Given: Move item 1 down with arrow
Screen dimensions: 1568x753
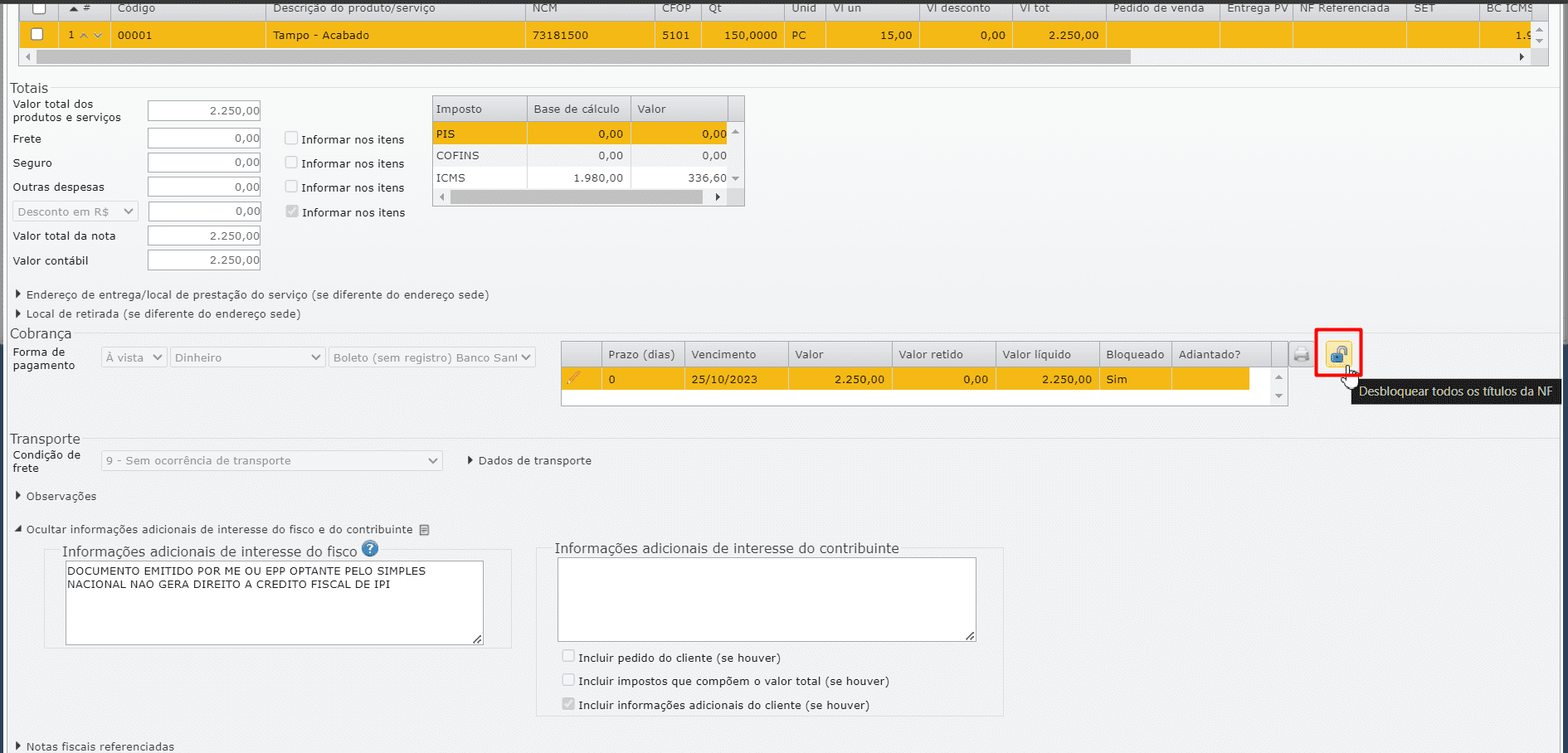Looking at the screenshot, I should (98, 35).
